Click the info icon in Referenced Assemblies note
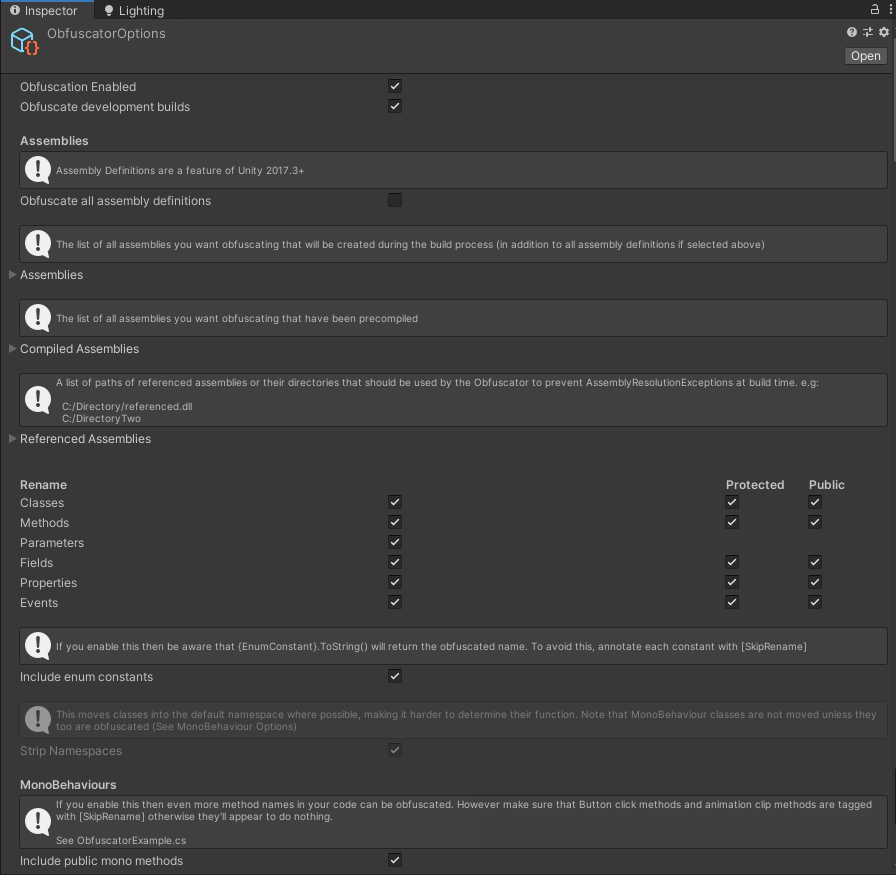 (37, 399)
